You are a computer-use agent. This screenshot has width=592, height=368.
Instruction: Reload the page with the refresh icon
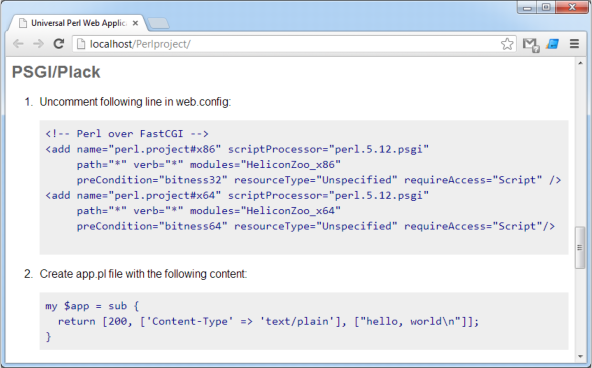click(x=59, y=44)
